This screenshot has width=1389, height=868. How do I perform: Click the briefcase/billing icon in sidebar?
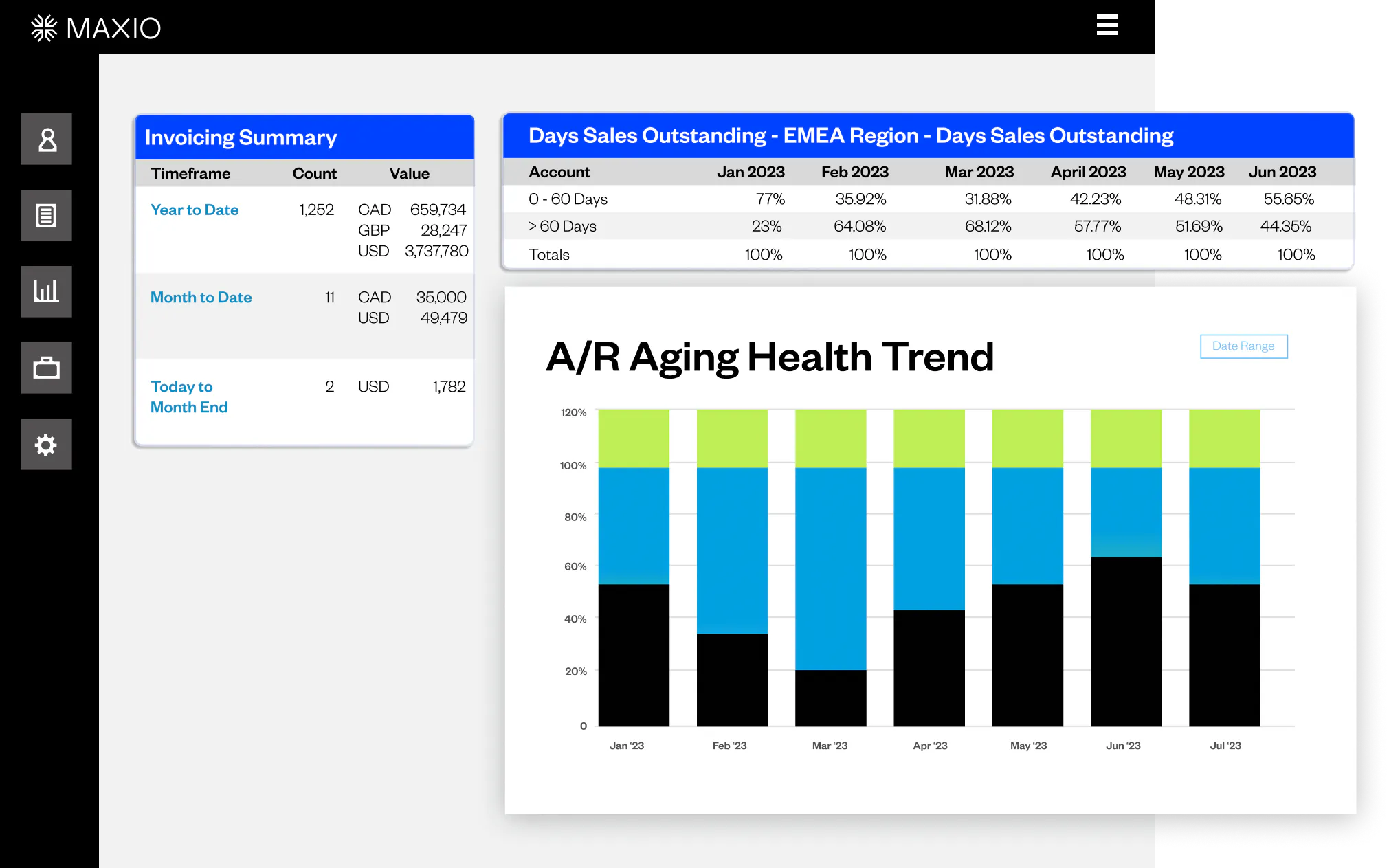pos(48,368)
